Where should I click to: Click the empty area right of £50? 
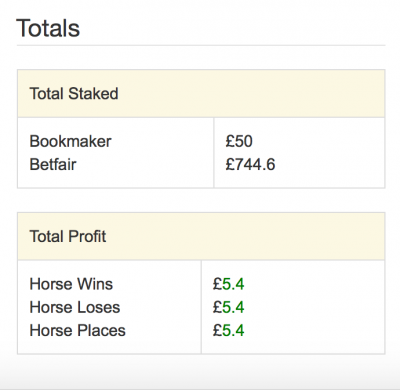(318, 141)
